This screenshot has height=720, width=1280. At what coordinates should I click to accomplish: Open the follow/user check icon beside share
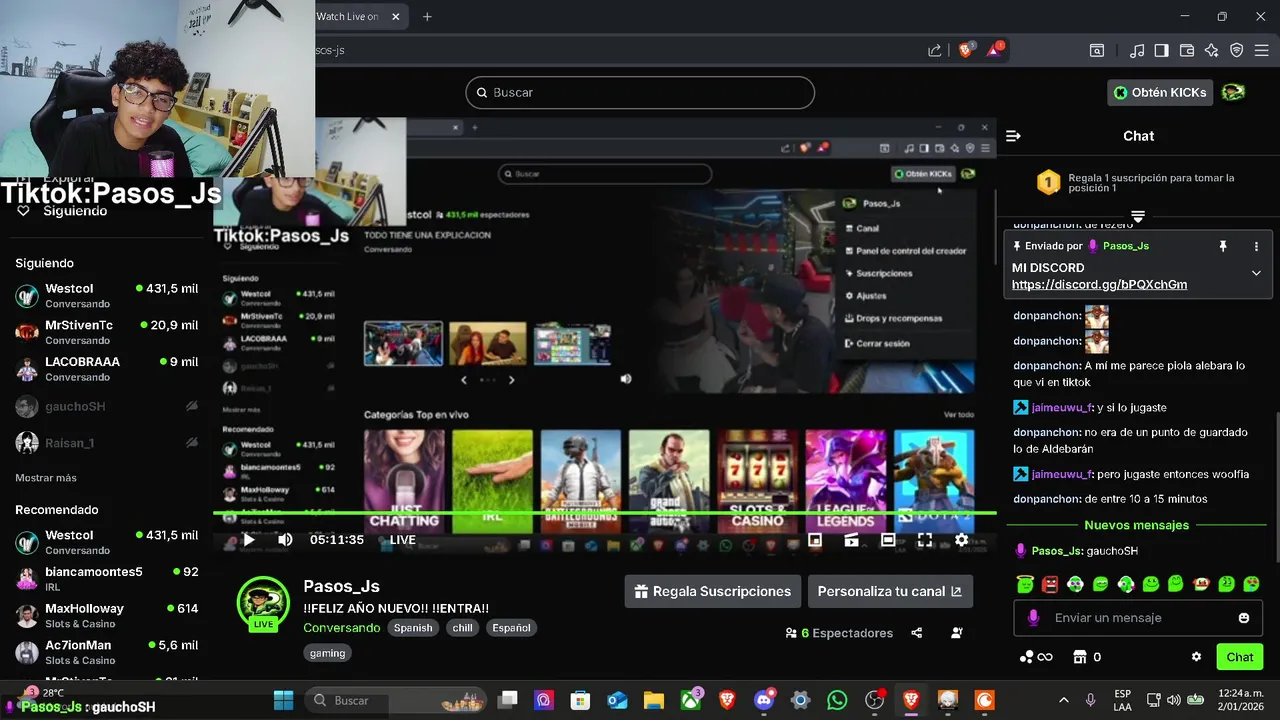[x=957, y=633]
